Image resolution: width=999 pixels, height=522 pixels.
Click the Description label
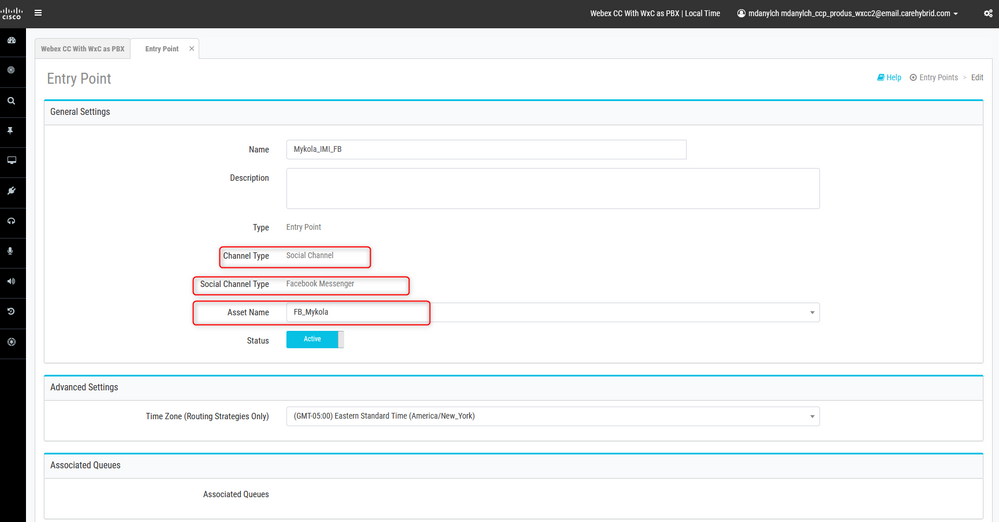pyautogui.click(x=249, y=178)
